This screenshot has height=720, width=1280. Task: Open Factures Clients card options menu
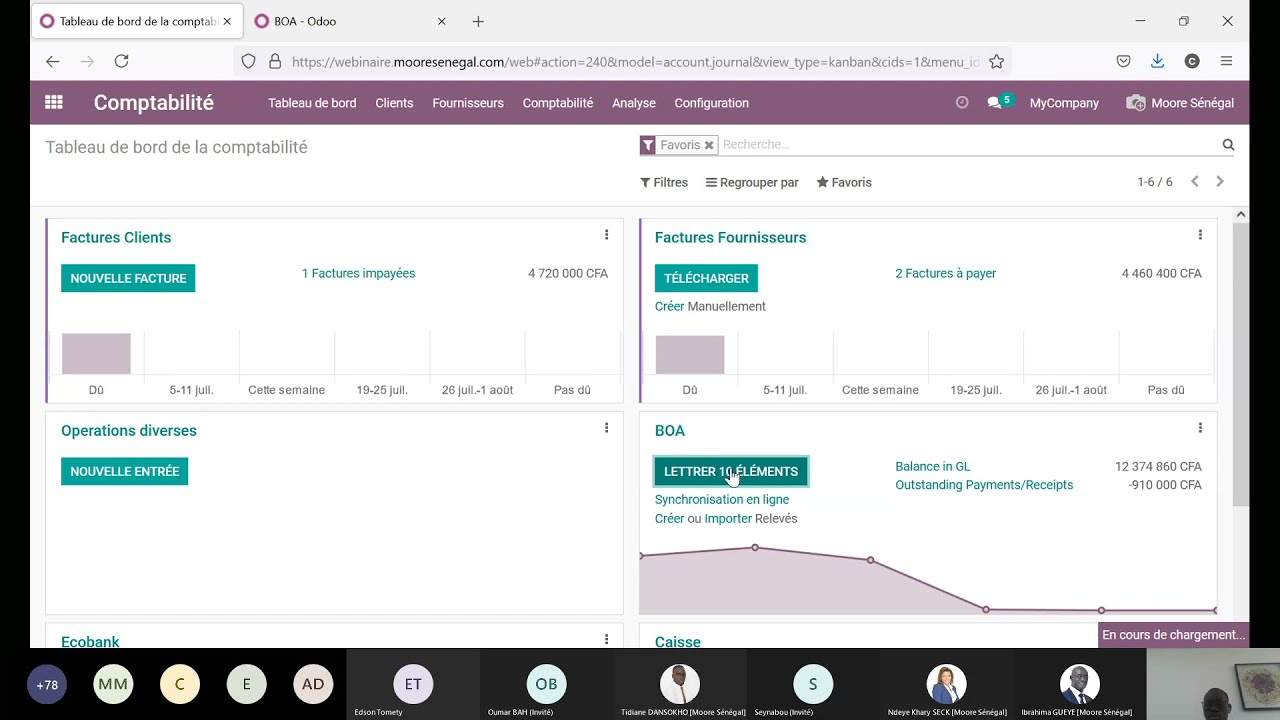pyautogui.click(x=606, y=235)
